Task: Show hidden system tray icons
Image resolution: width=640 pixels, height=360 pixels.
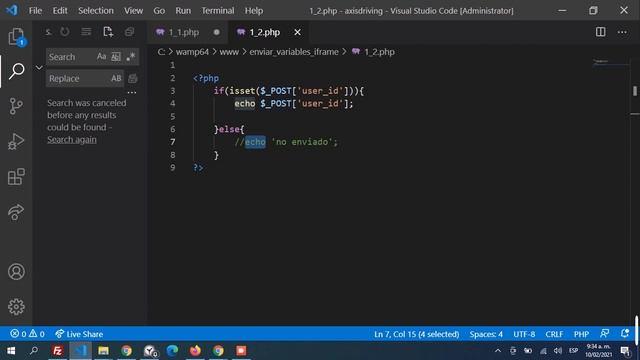Action: pyautogui.click(x=498, y=351)
